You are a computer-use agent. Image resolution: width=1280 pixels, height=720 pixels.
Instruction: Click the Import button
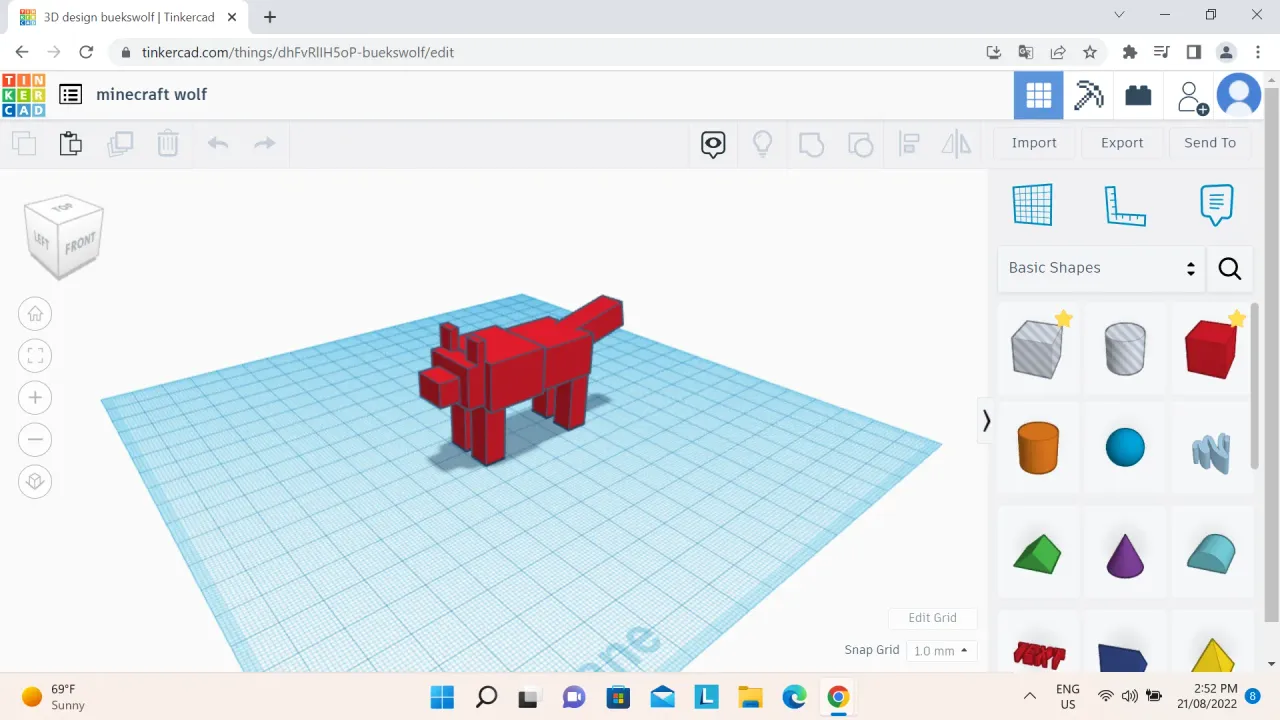pyautogui.click(x=1034, y=143)
